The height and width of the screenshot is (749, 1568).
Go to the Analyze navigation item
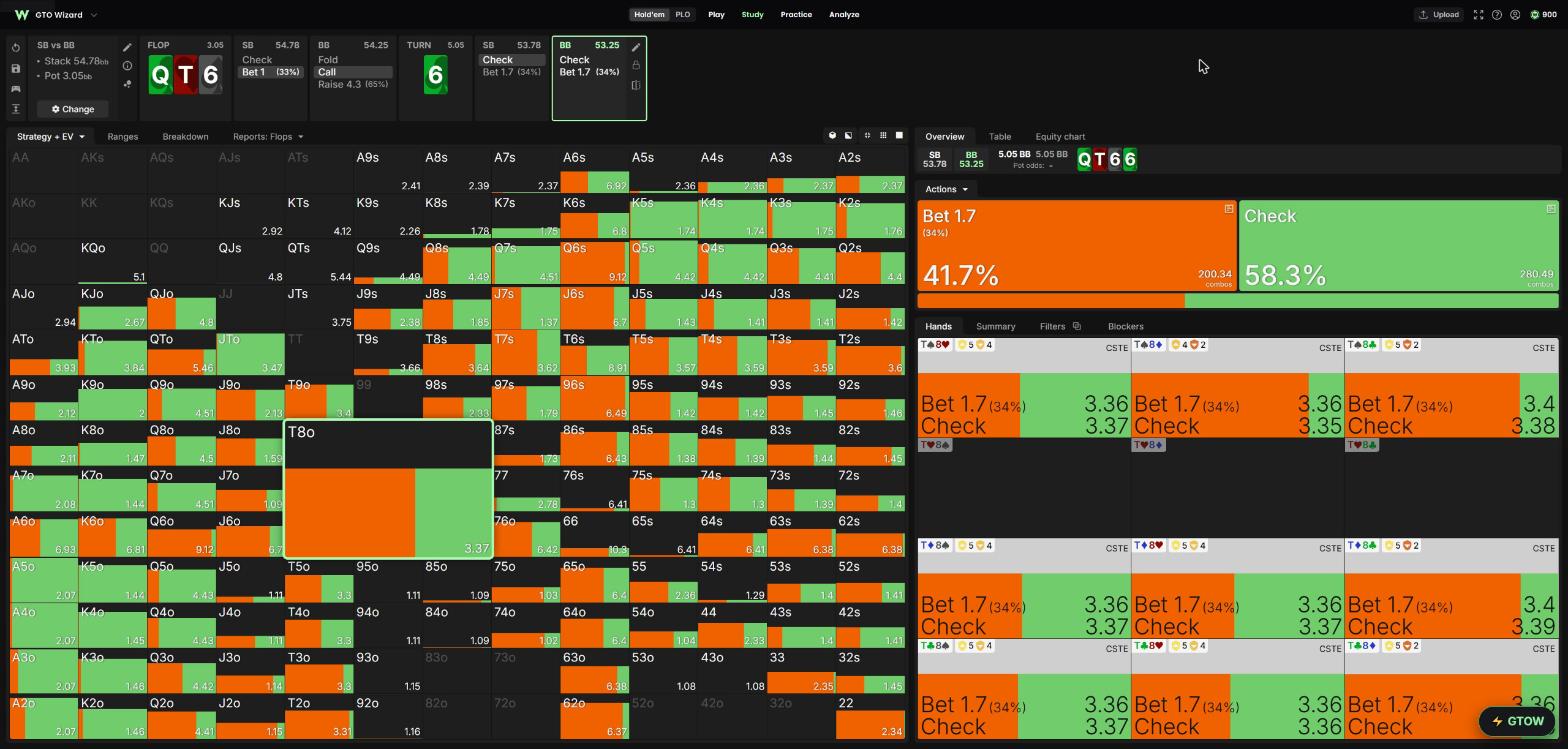844,15
